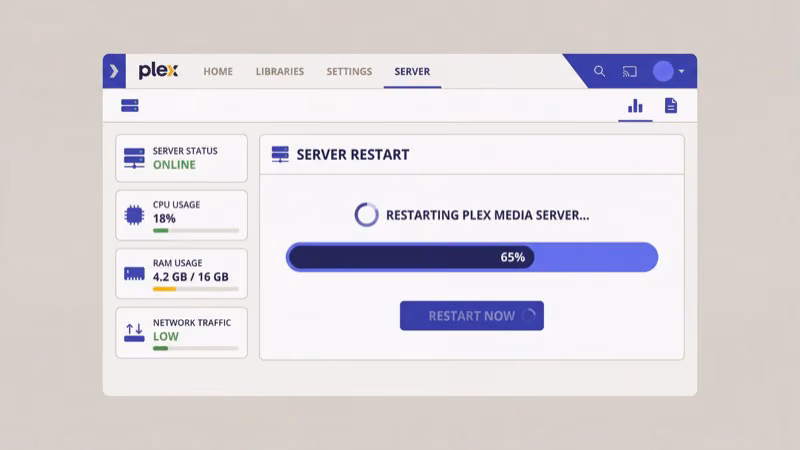Click the 65% restart progress bar
Screen dimensions: 800x450
472,257
